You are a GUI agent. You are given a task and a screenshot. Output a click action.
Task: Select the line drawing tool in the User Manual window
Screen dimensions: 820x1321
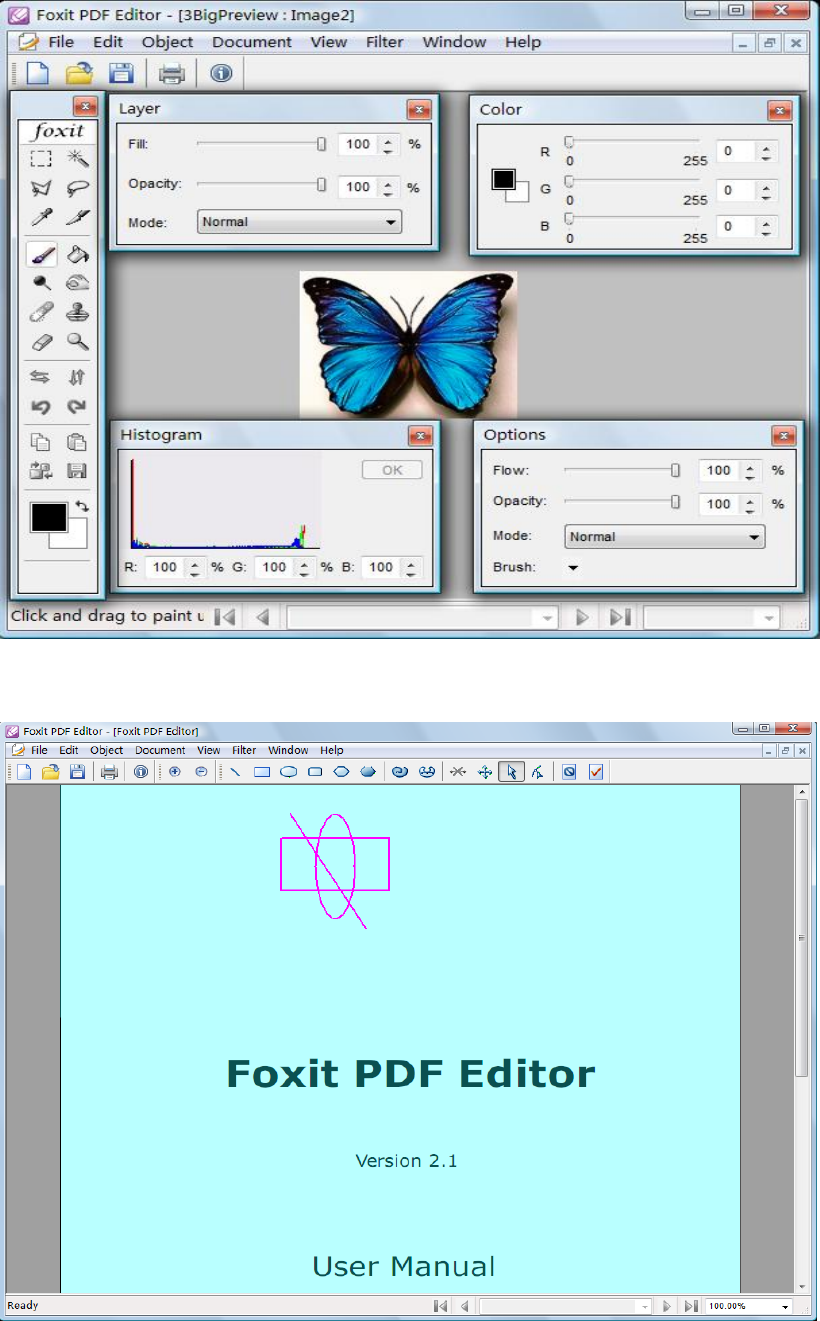click(x=235, y=771)
